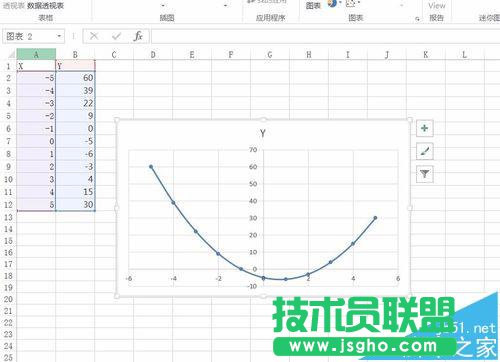Click the select-all corner of the sheet
This screenshot has height=362, width=500.
click(x=11, y=54)
